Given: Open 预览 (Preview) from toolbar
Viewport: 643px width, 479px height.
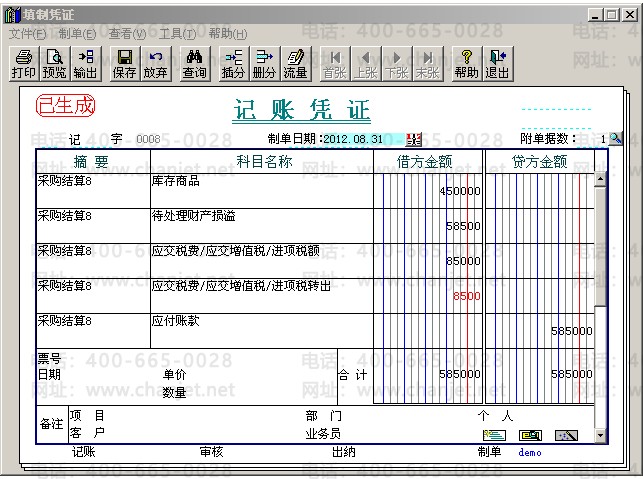Looking at the screenshot, I should click(x=55, y=64).
